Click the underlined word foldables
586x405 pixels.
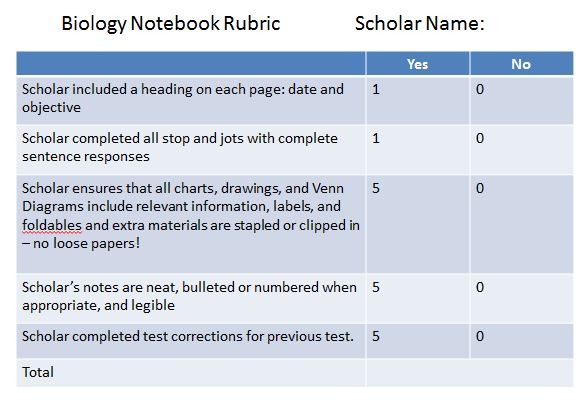52,225
